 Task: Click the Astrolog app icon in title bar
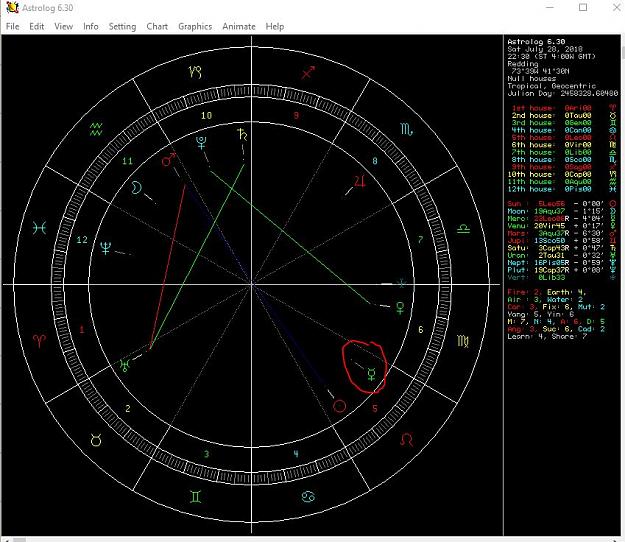click(12, 7)
